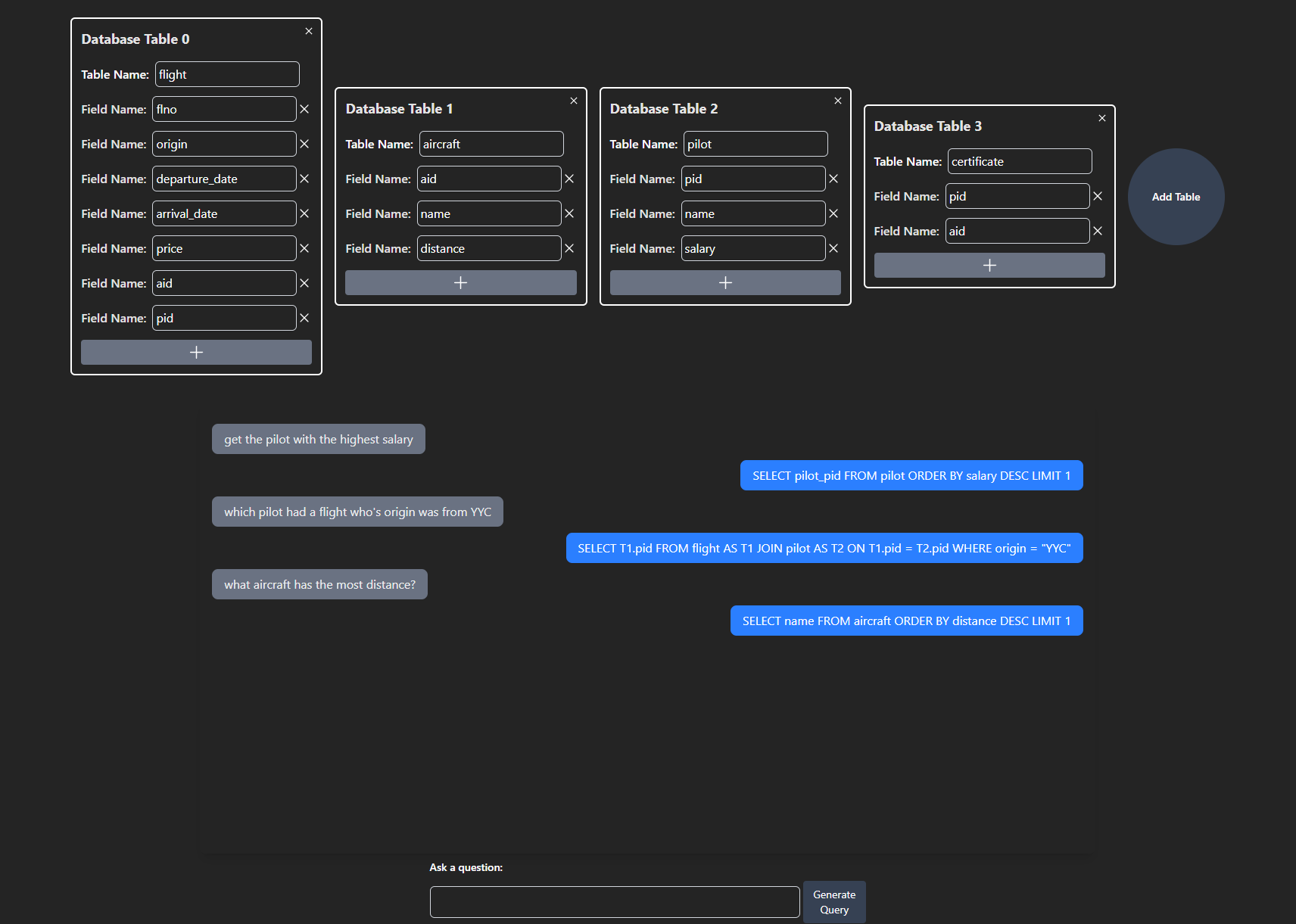Remove the aid field in aircraft table
The height and width of the screenshot is (924, 1296).
569,179
